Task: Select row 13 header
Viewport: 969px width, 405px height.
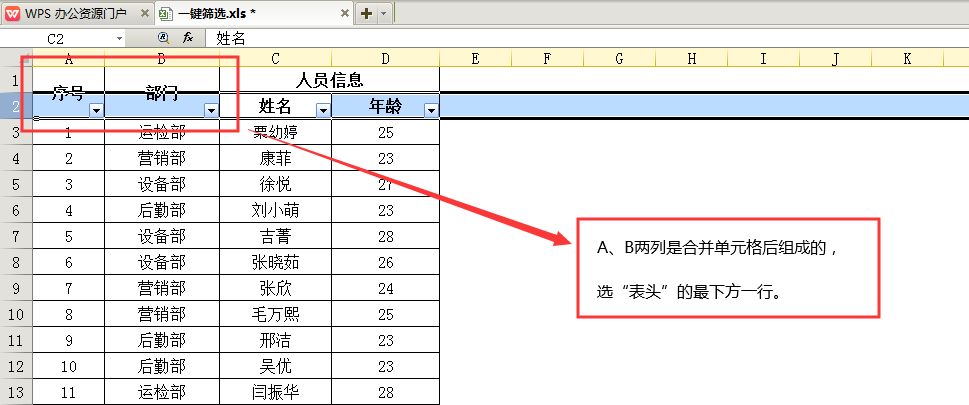Action: click(x=16, y=392)
